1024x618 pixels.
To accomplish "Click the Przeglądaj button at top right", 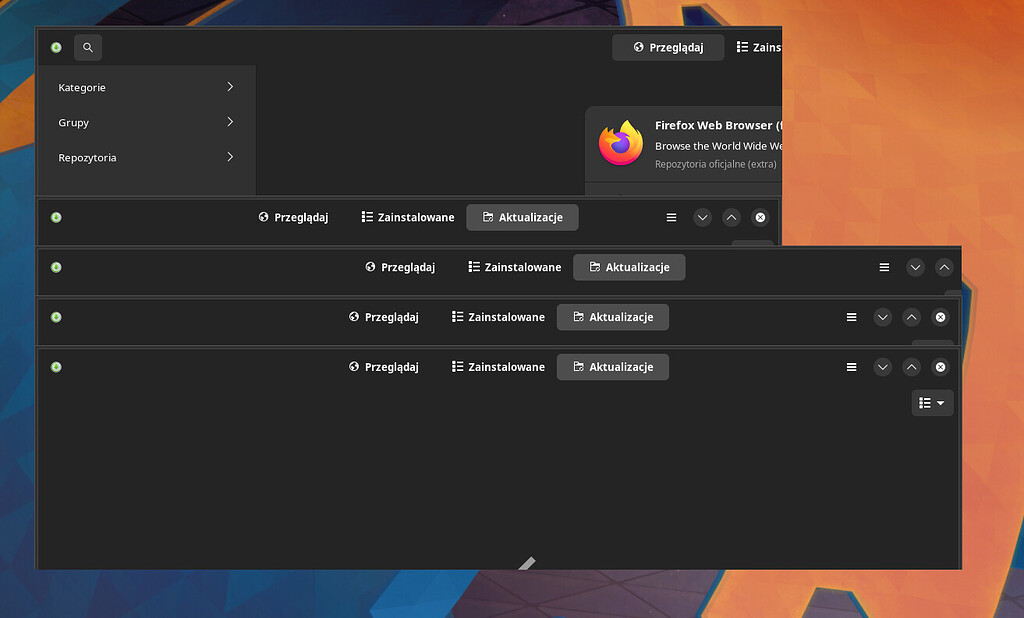I will 668,47.
